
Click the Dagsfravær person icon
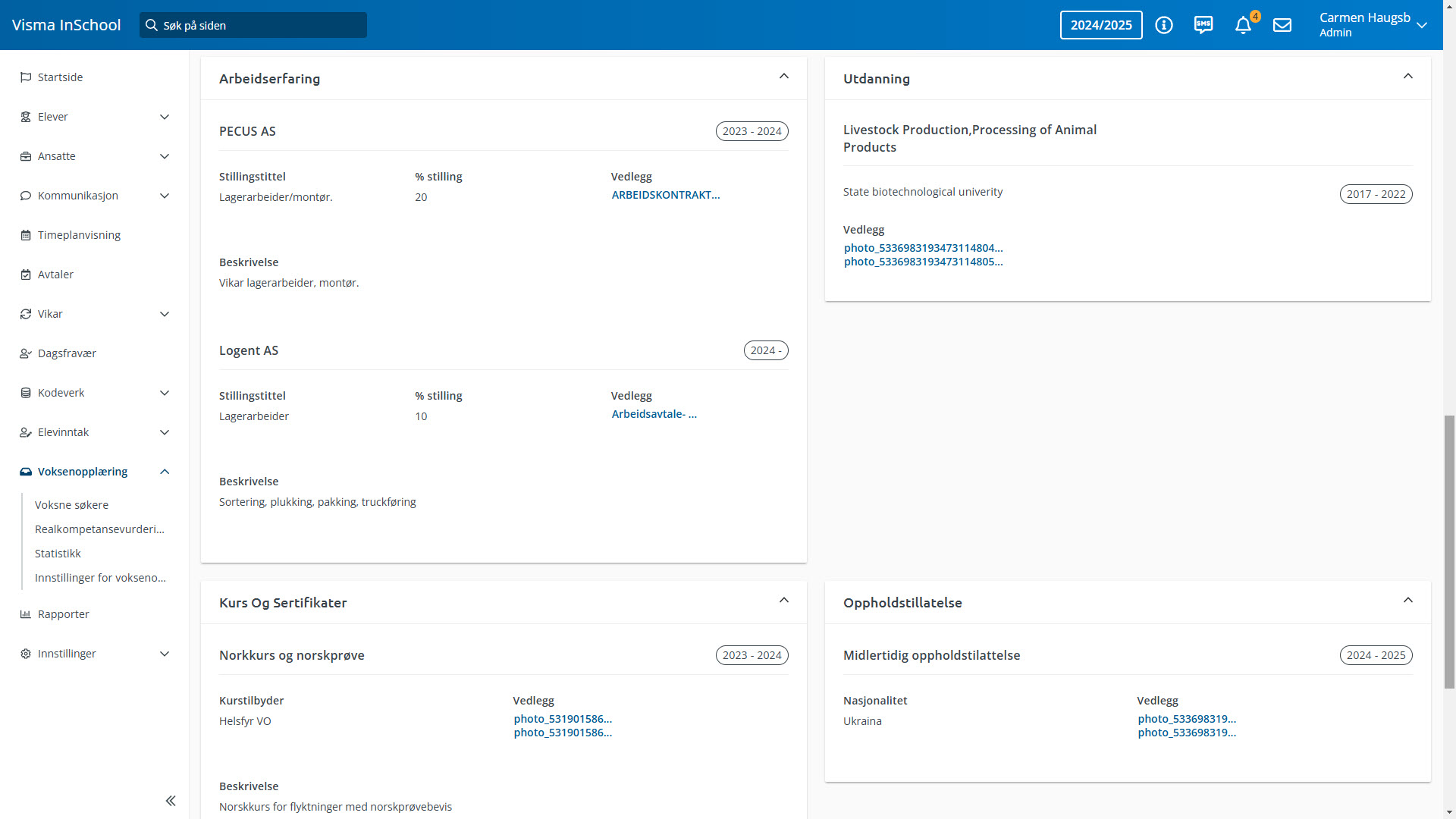coord(26,353)
